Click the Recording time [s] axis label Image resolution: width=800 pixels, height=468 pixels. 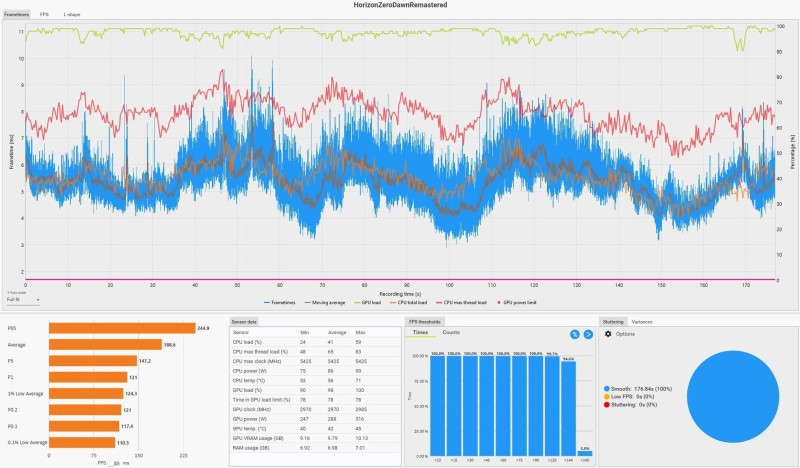point(400,294)
